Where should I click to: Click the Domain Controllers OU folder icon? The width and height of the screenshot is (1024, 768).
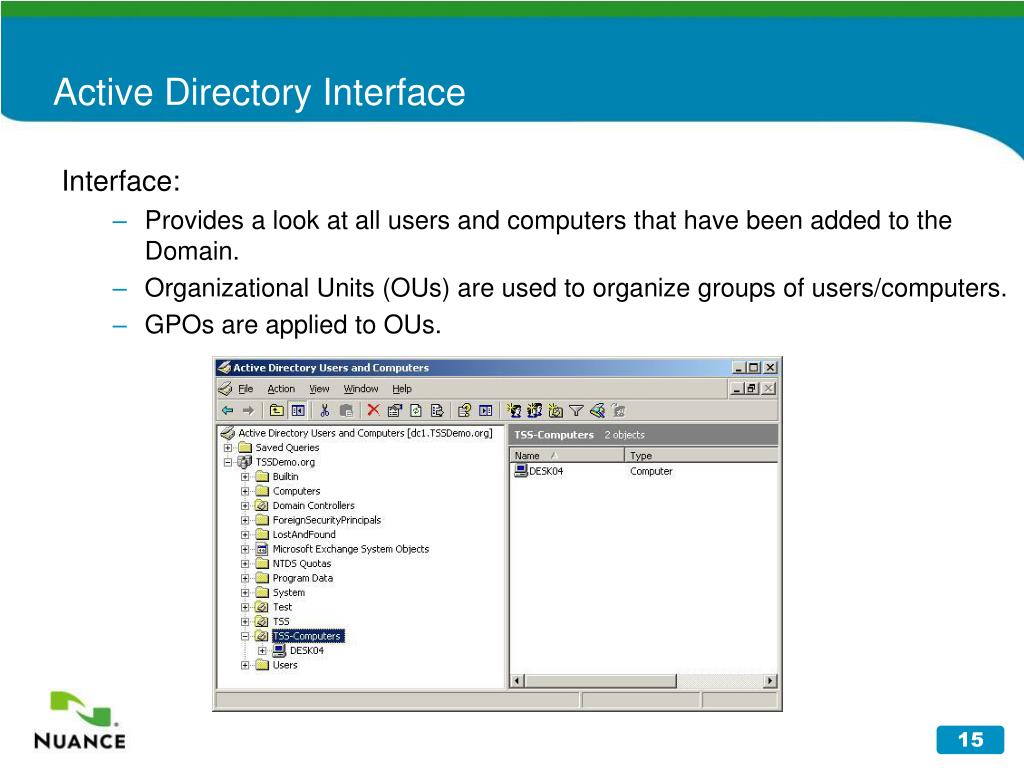point(262,505)
